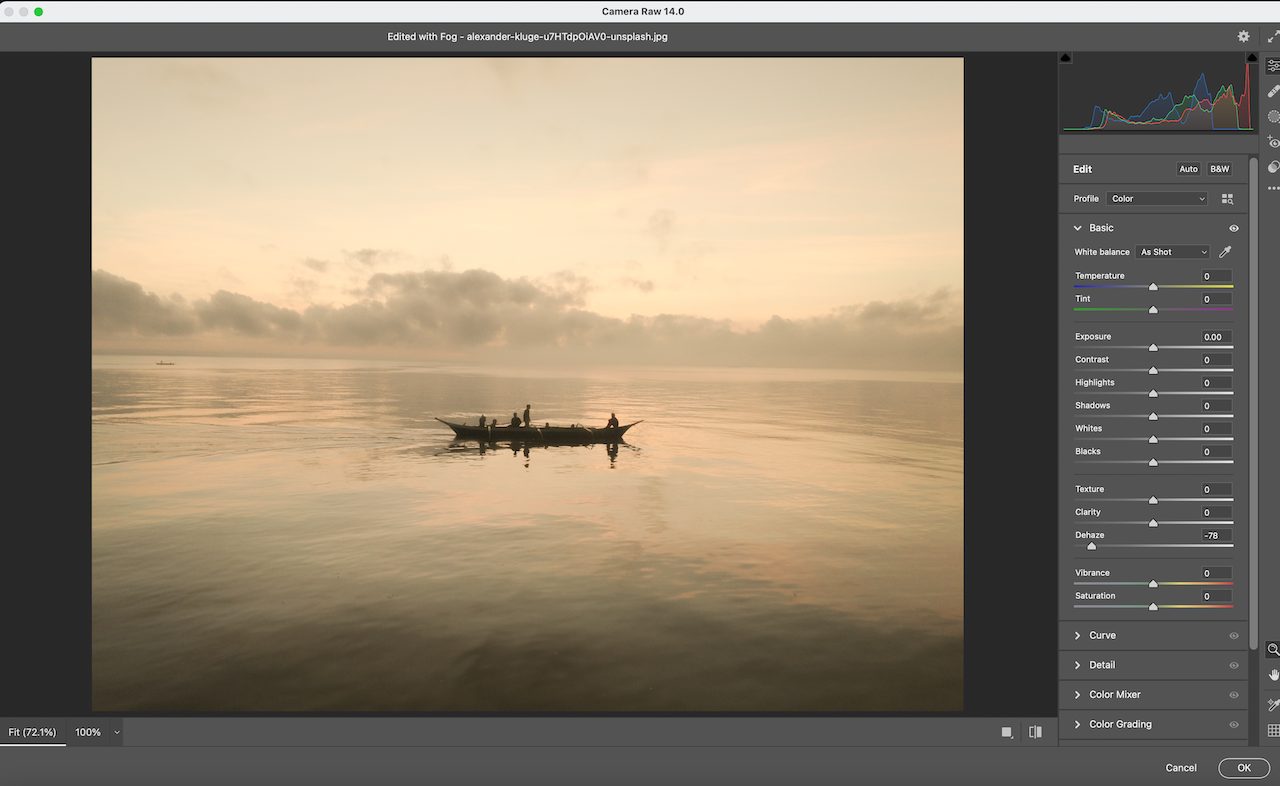1280x786 pixels.
Task: Open Camera Raw preferences gear icon
Action: (x=1243, y=36)
